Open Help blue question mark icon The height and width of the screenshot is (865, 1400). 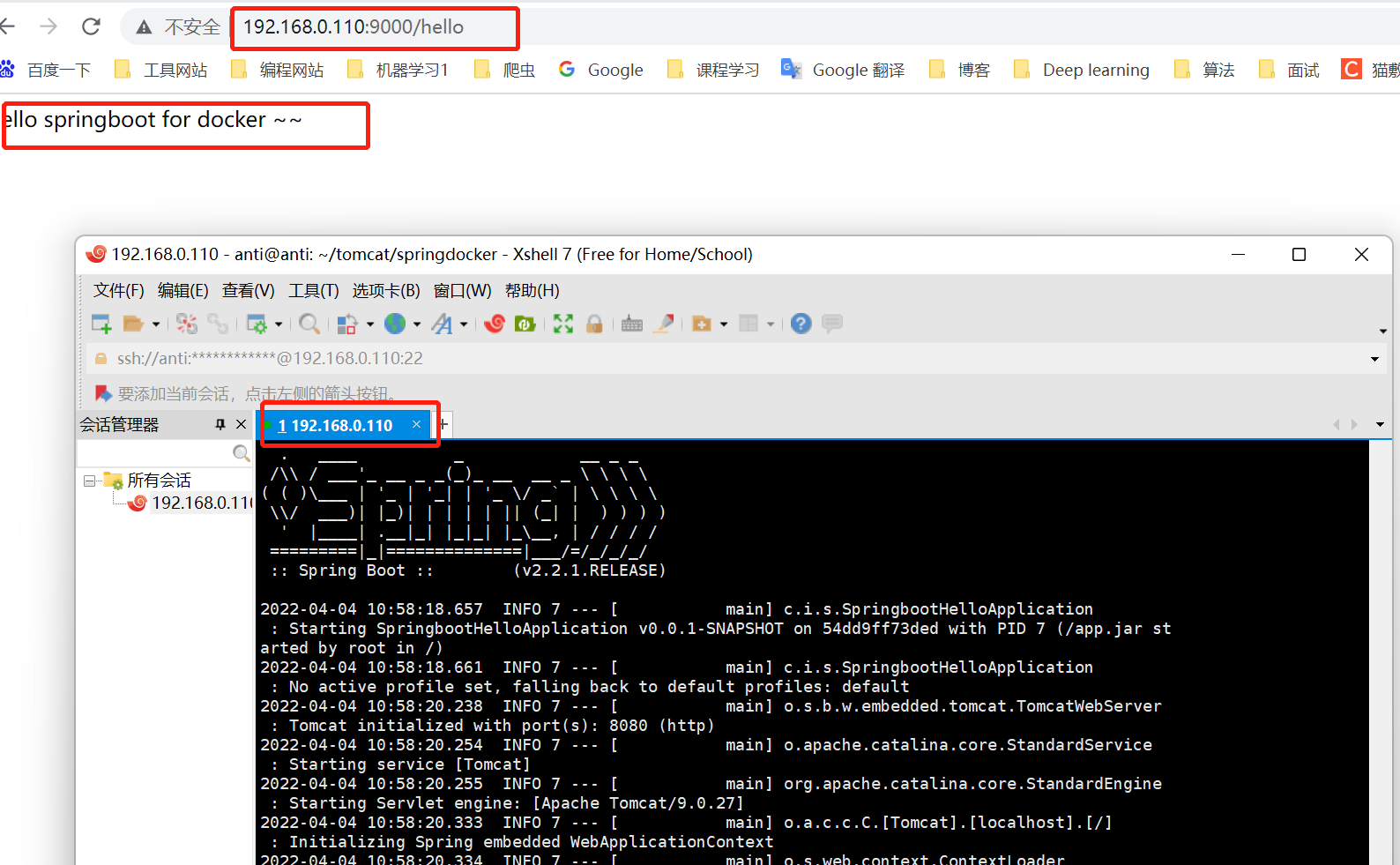click(801, 324)
